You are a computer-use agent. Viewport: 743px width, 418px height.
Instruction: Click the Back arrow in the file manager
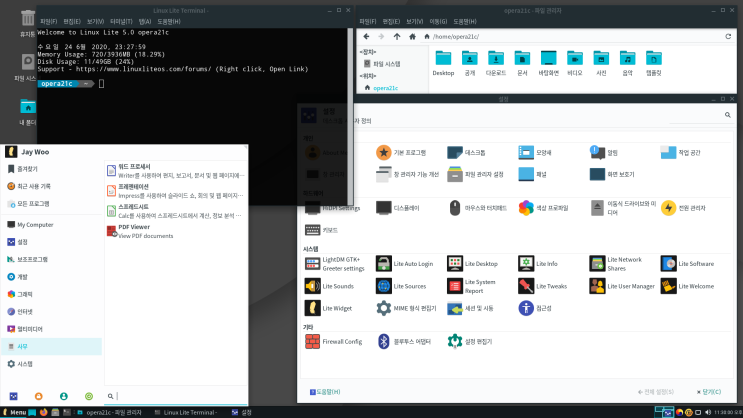coord(366,36)
